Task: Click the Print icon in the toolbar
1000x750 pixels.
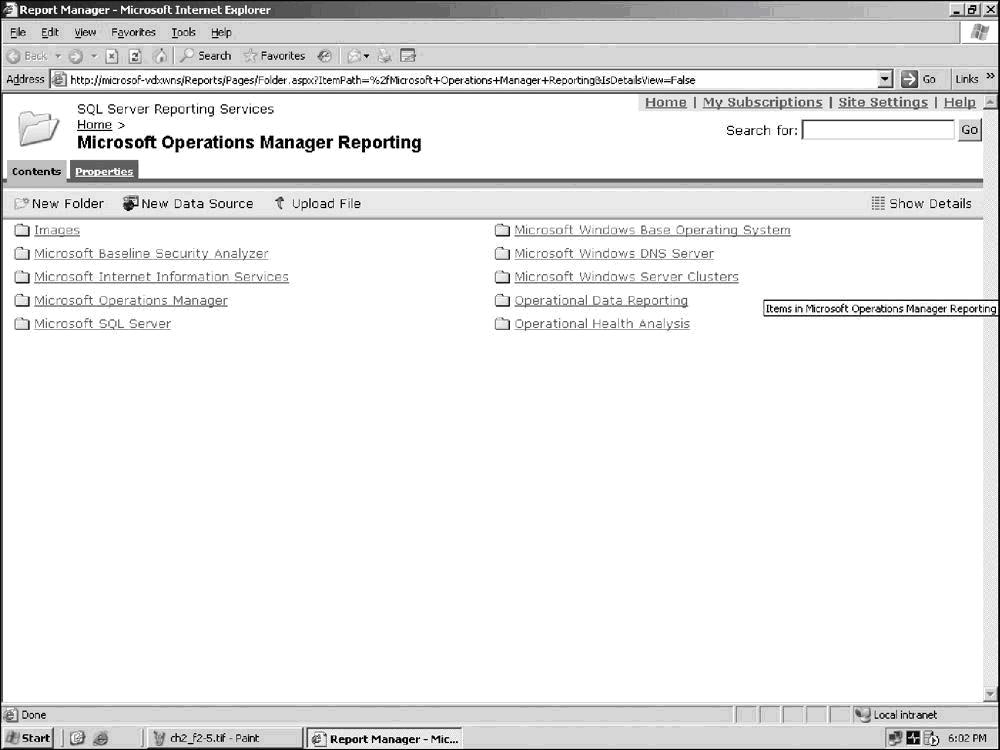Action: [x=384, y=56]
